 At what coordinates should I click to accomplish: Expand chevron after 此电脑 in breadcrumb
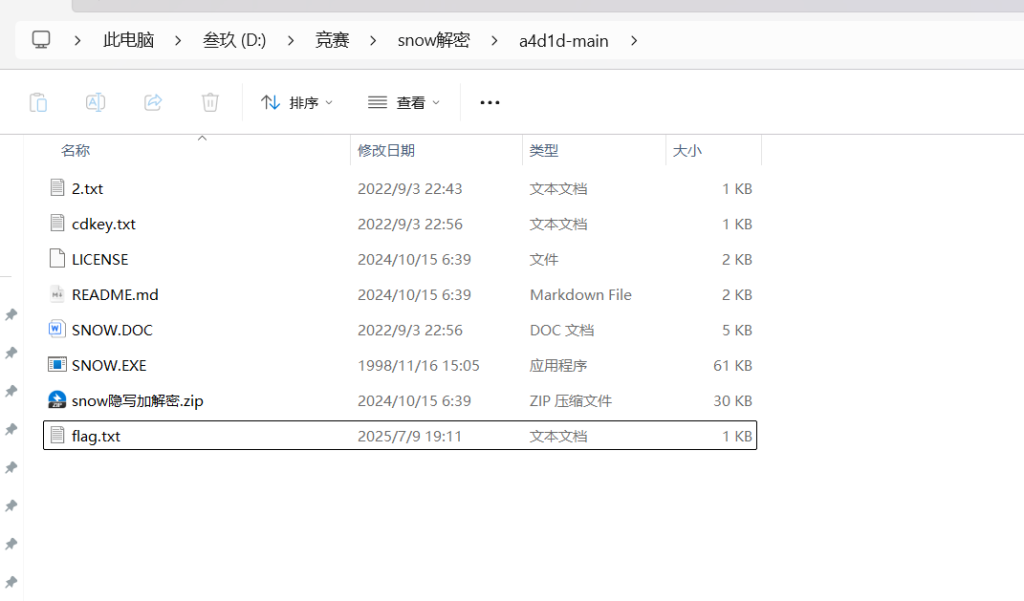pos(178,41)
